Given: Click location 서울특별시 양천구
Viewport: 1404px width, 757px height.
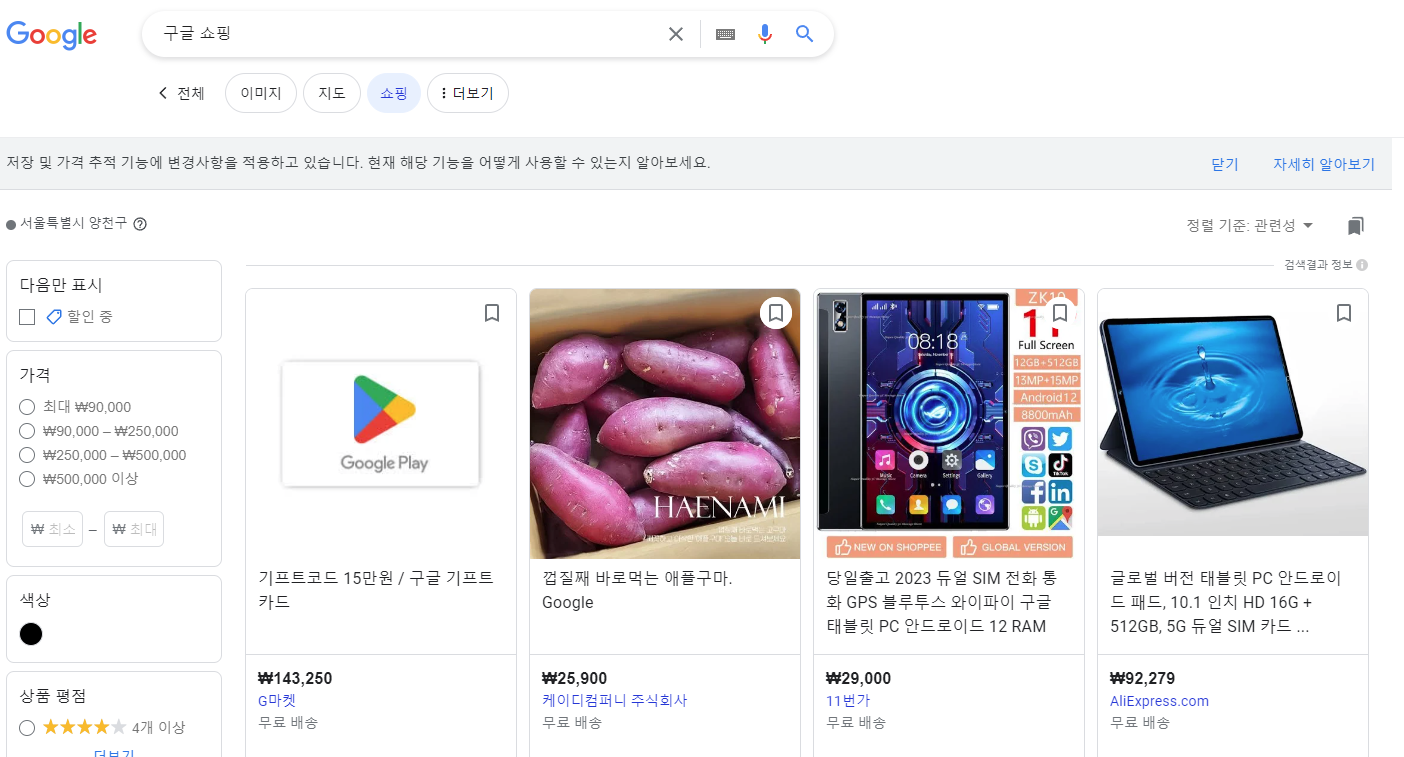Looking at the screenshot, I should (x=74, y=224).
